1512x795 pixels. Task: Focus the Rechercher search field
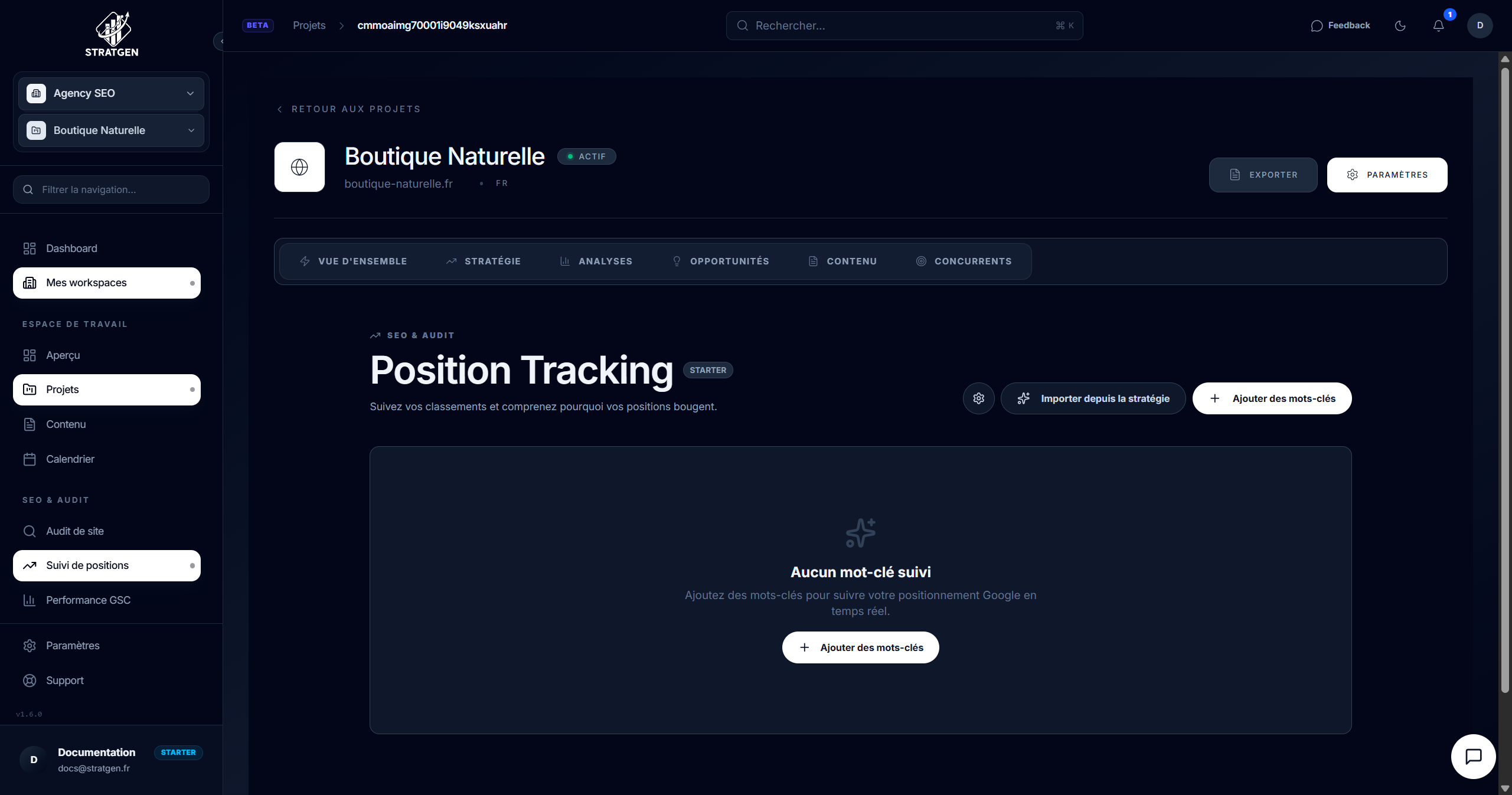[903, 25]
